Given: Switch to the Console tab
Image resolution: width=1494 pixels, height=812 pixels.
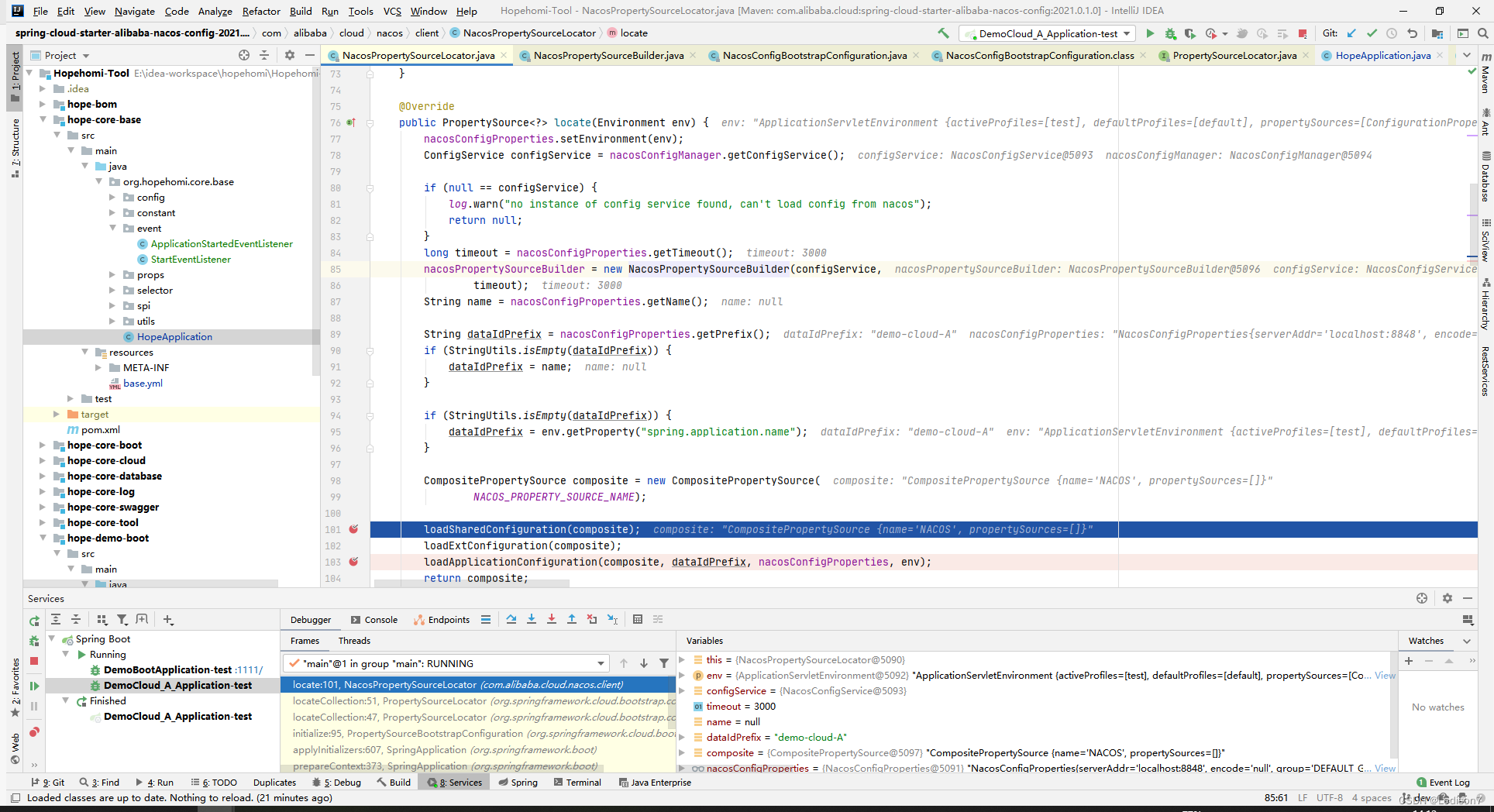Looking at the screenshot, I should (x=374, y=620).
